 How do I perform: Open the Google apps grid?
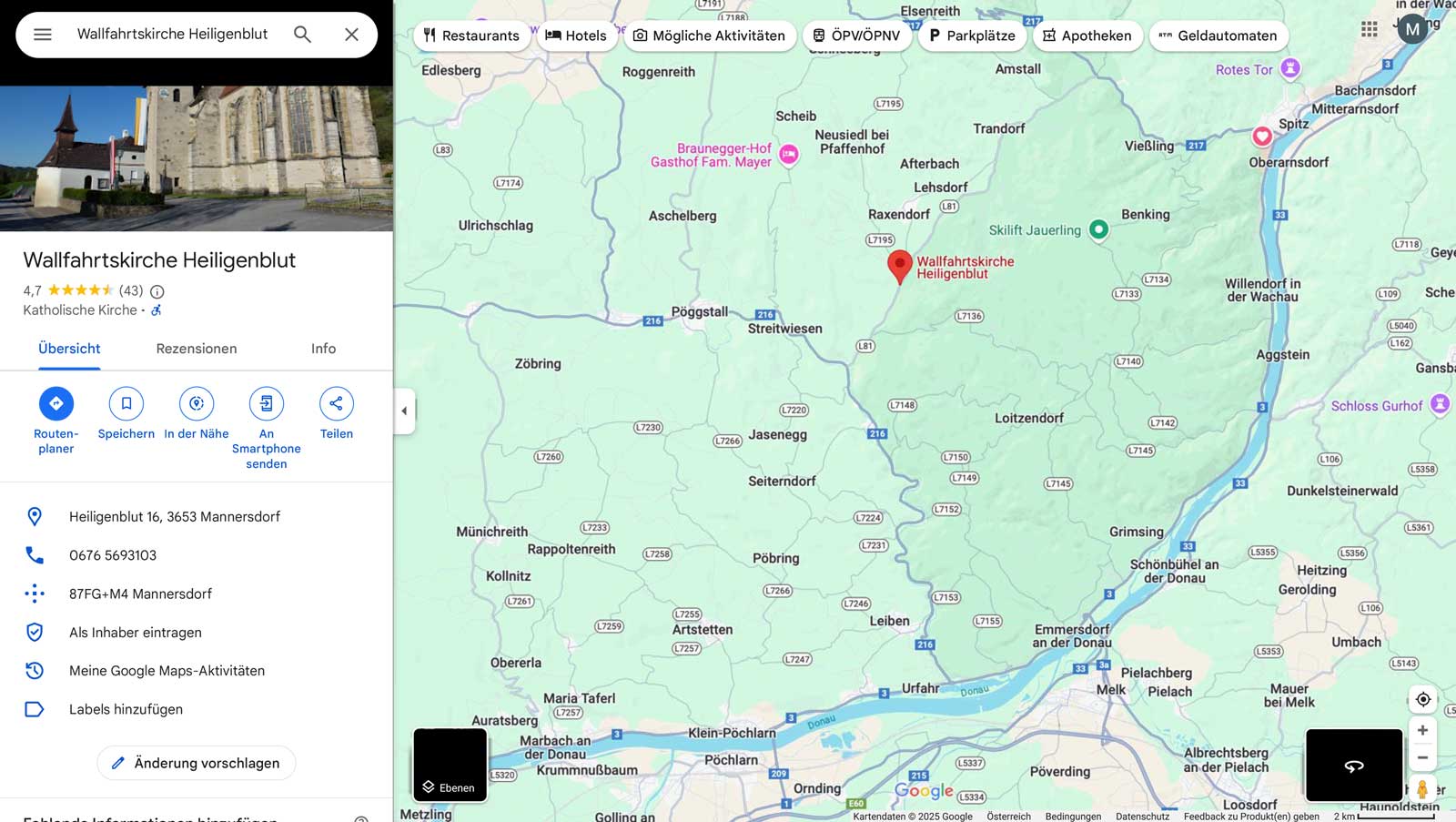tap(1370, 29)
